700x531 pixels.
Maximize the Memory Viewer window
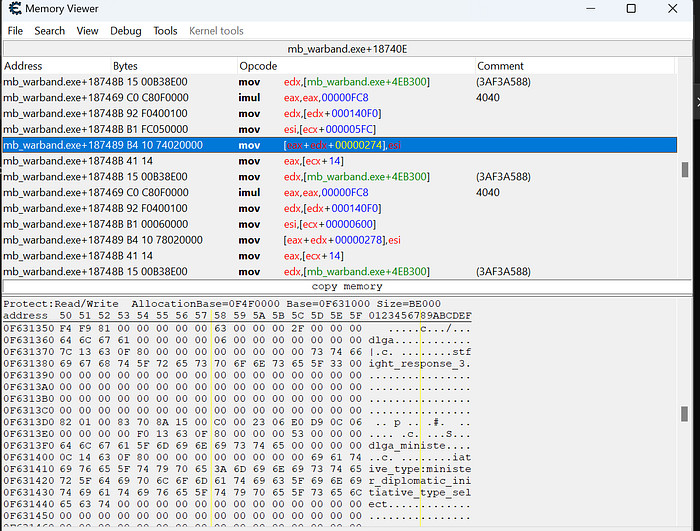(631, 8)
